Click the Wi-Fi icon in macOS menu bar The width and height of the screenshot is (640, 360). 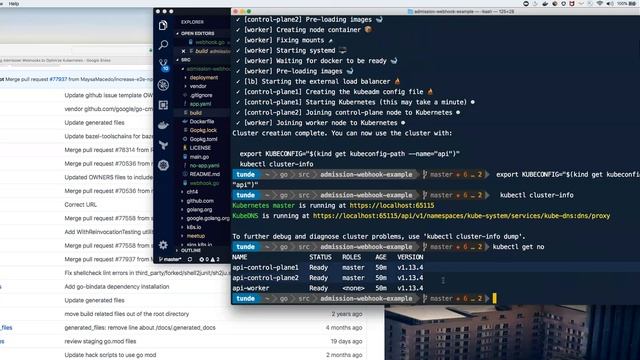[600, 3]
